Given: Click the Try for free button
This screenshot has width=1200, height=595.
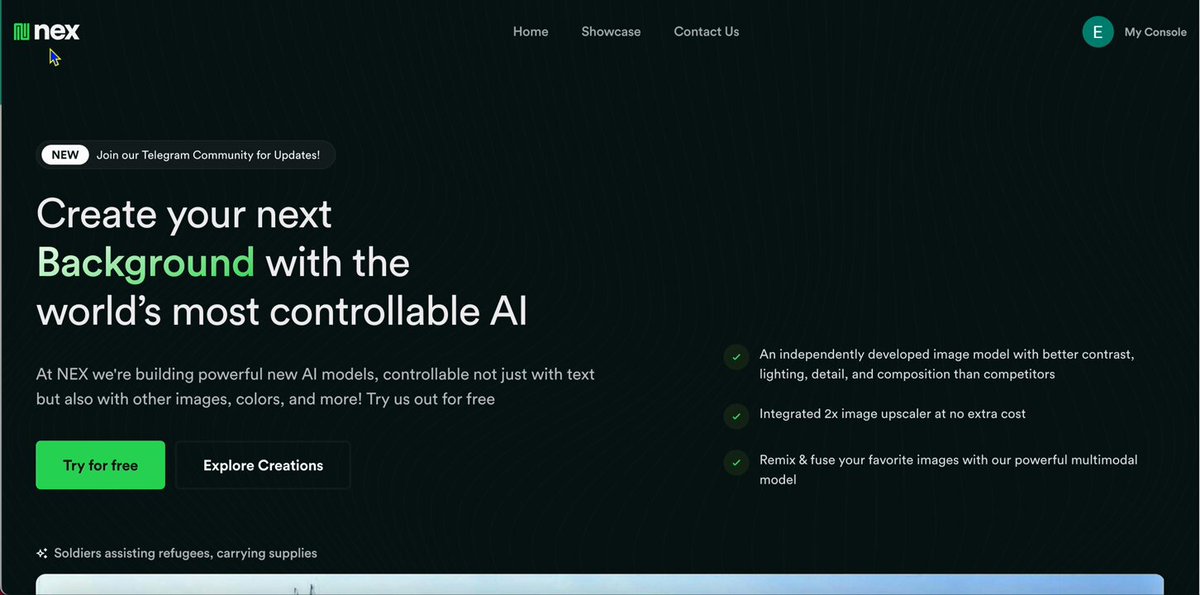Looking at the screenshot, I should pyautogui.click(x=100, y=465).
